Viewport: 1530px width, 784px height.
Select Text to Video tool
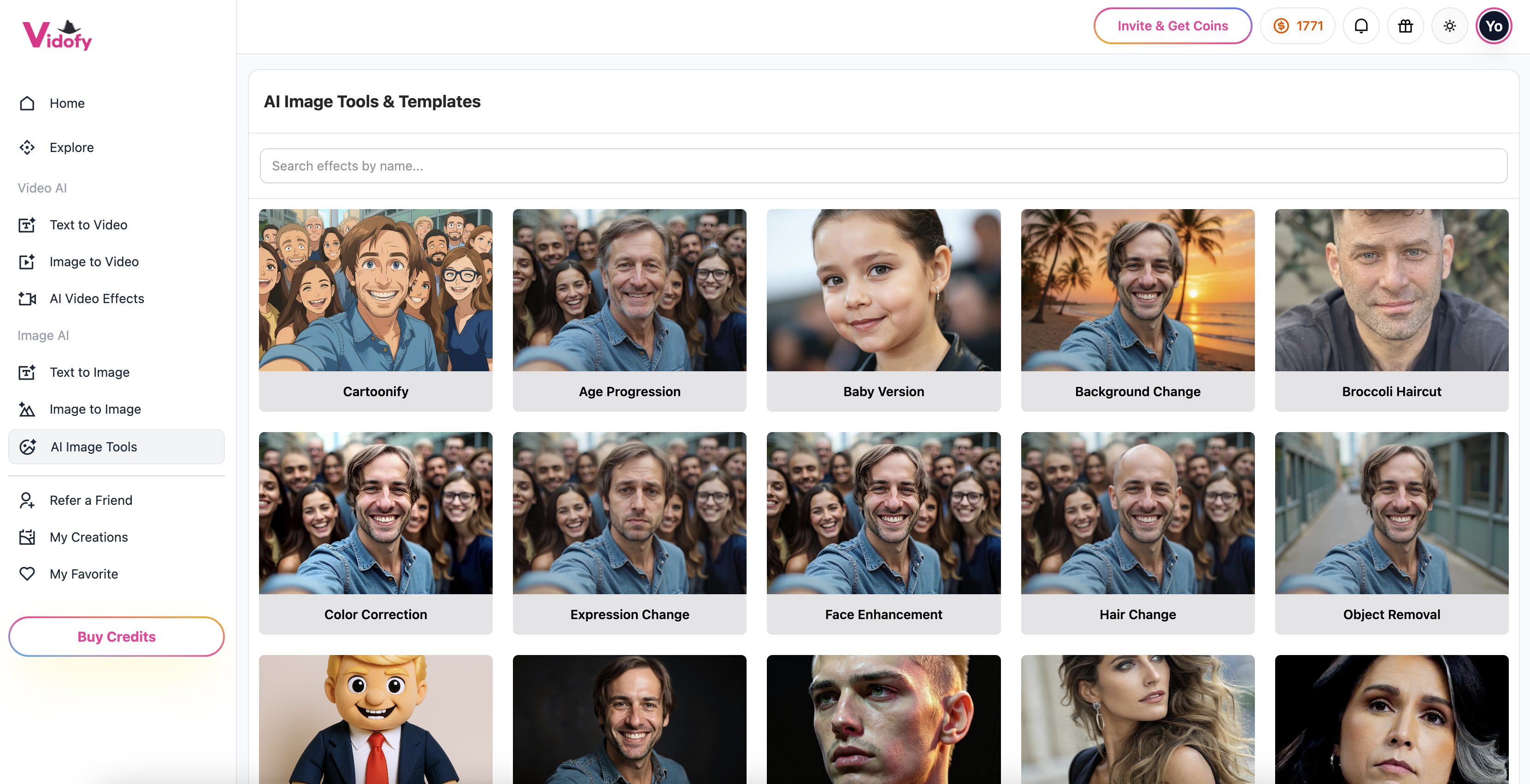point(88,225)
